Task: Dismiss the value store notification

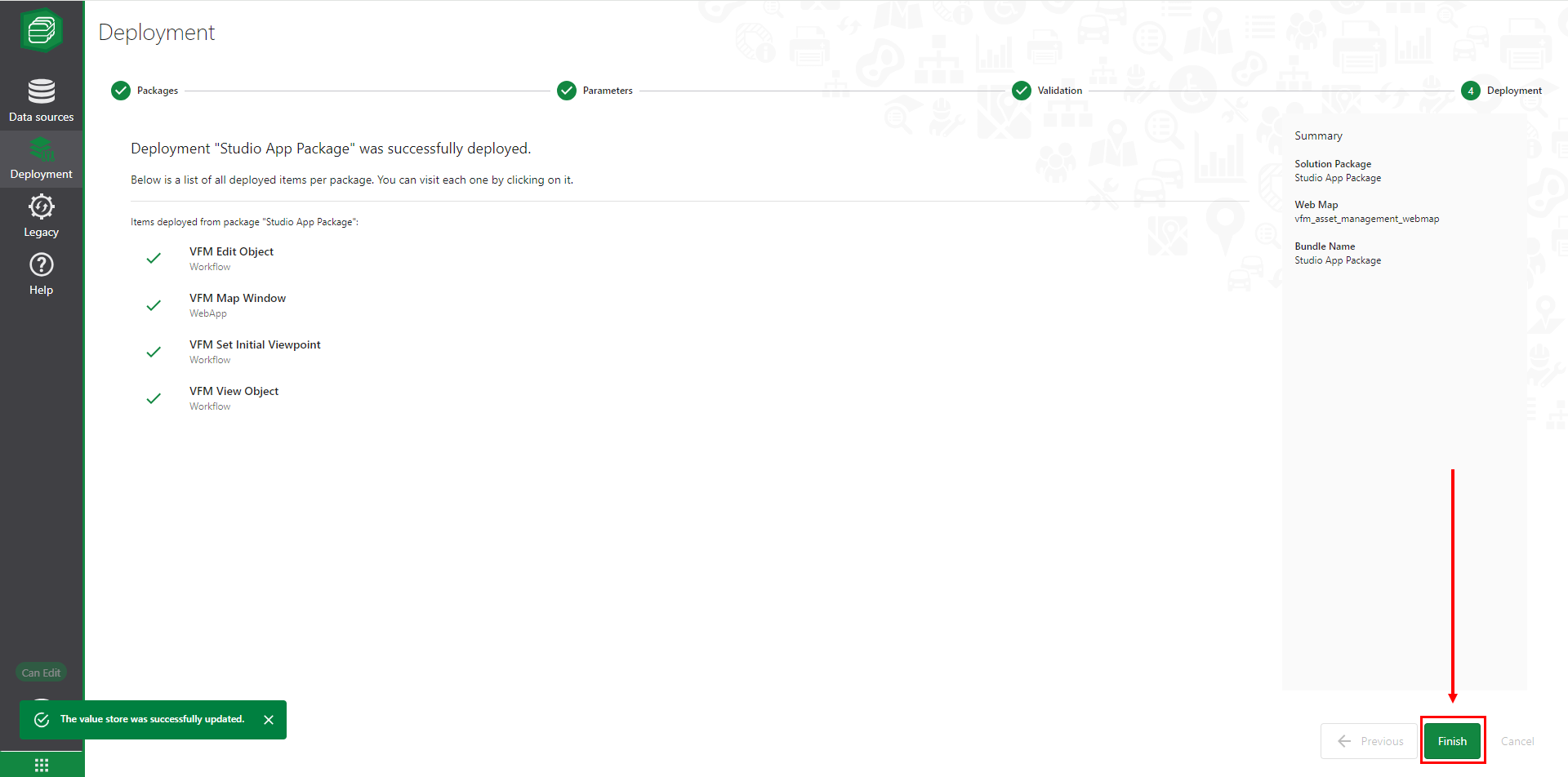Action: (269, 720)
